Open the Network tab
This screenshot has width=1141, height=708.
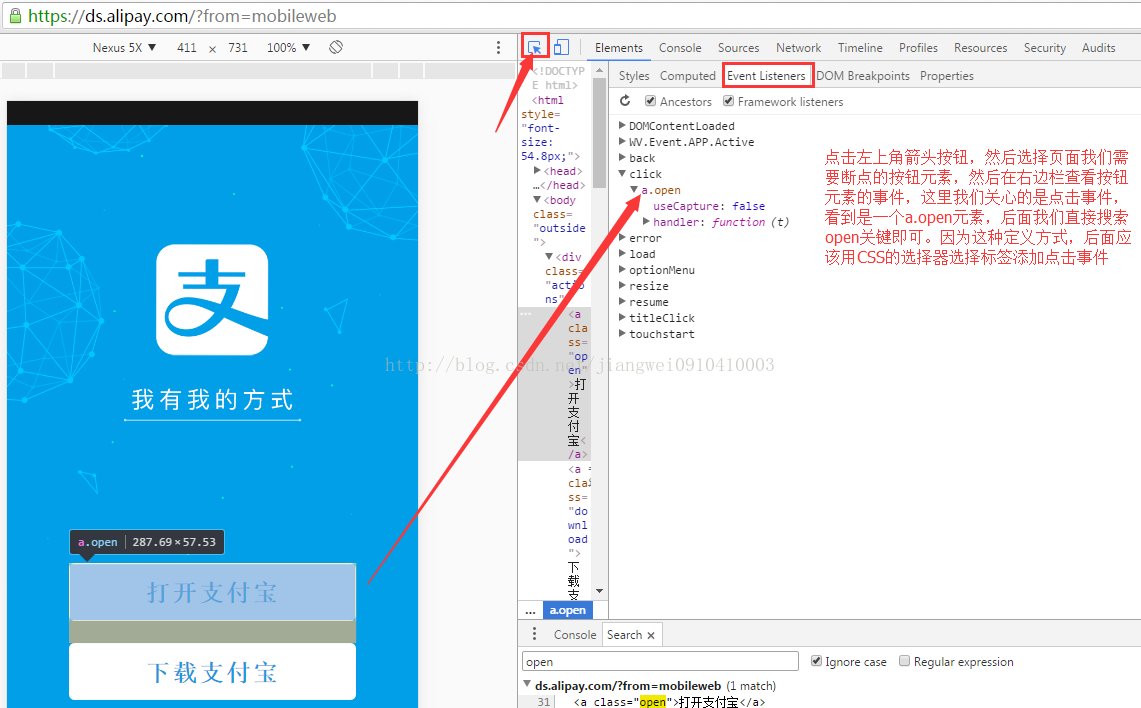point(798,47)
